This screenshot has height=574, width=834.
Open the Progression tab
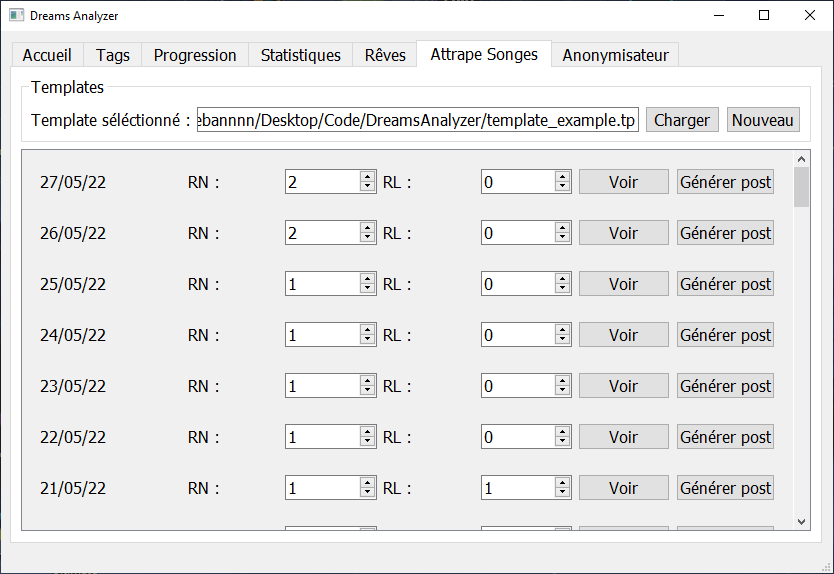coord(195,55)
